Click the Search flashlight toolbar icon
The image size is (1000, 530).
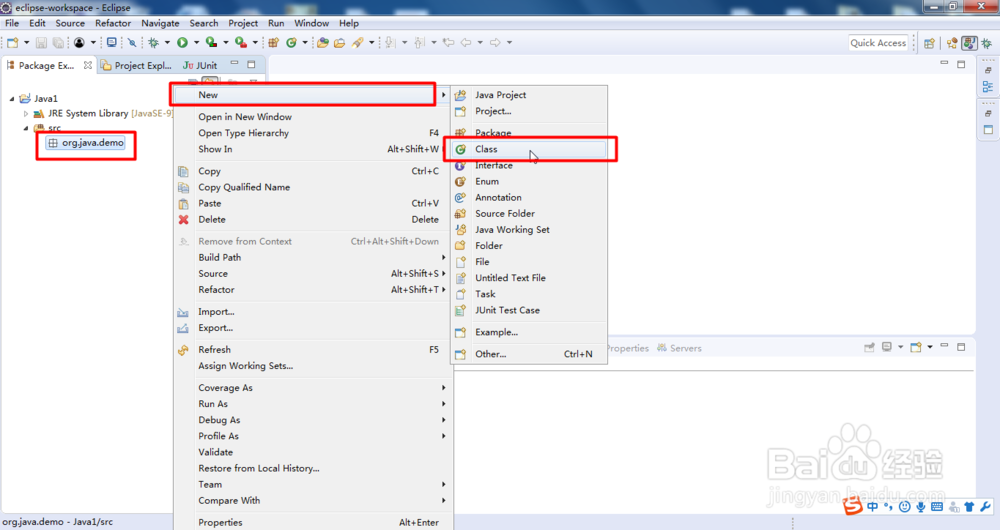(x=357, y=43)
